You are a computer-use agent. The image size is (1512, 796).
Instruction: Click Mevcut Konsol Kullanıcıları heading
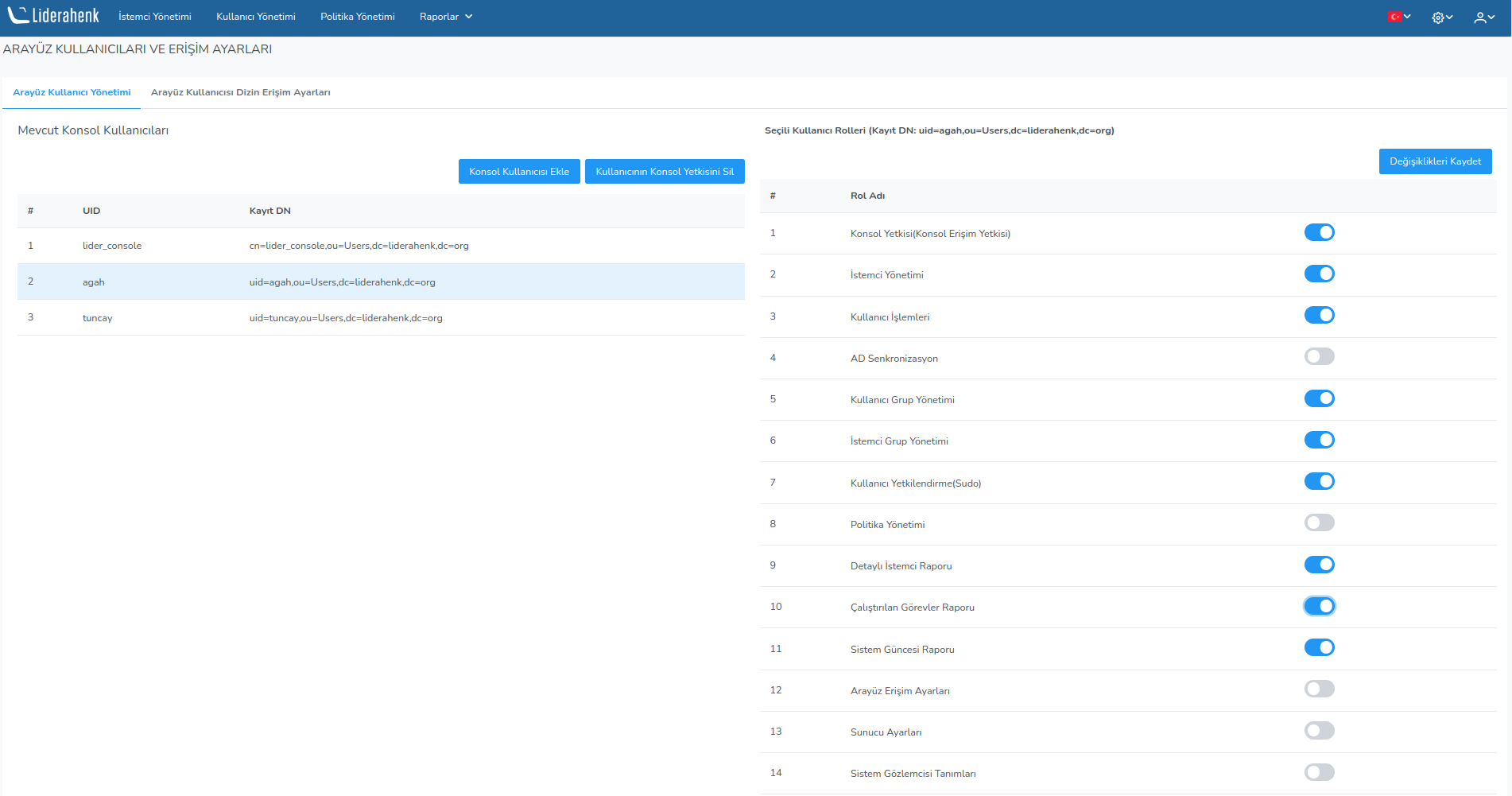pyautogui.click(x=93, y=130)
